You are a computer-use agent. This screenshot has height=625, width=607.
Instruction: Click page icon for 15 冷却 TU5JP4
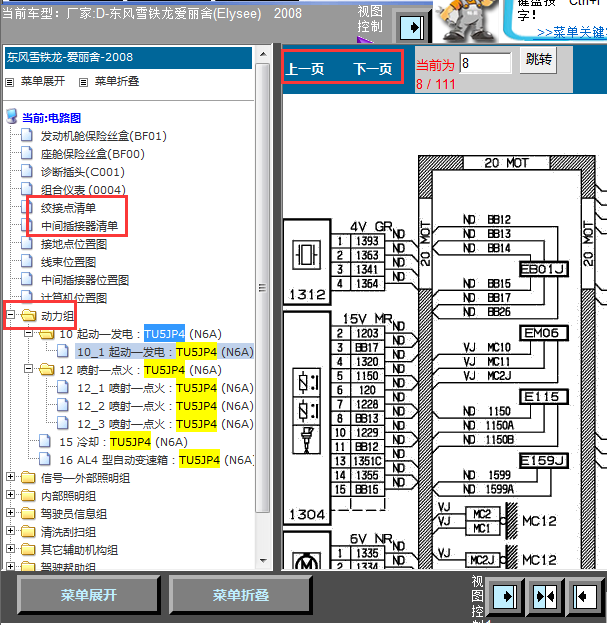pos(45,441)
